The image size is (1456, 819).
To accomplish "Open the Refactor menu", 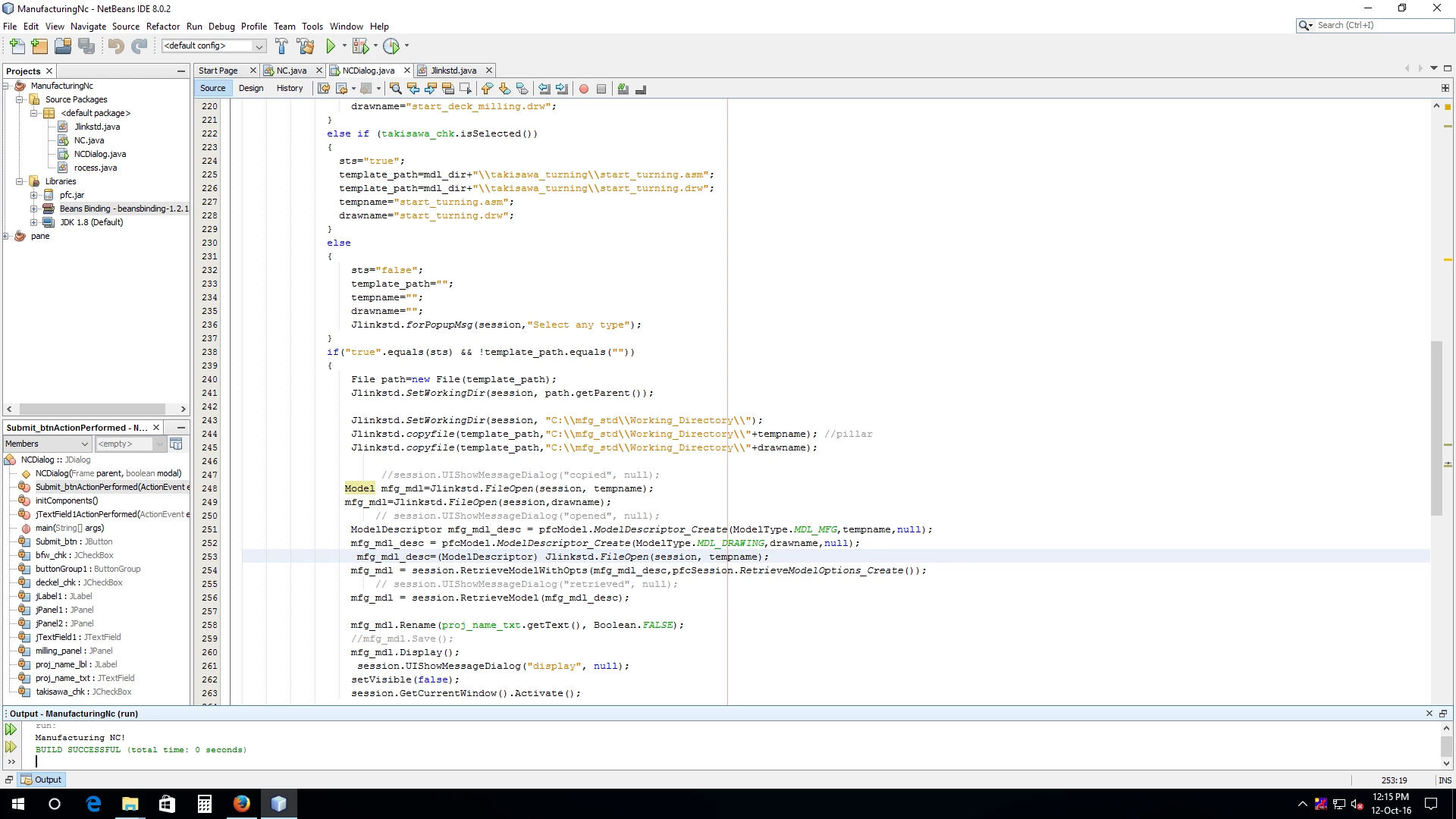I will point(163,26).
